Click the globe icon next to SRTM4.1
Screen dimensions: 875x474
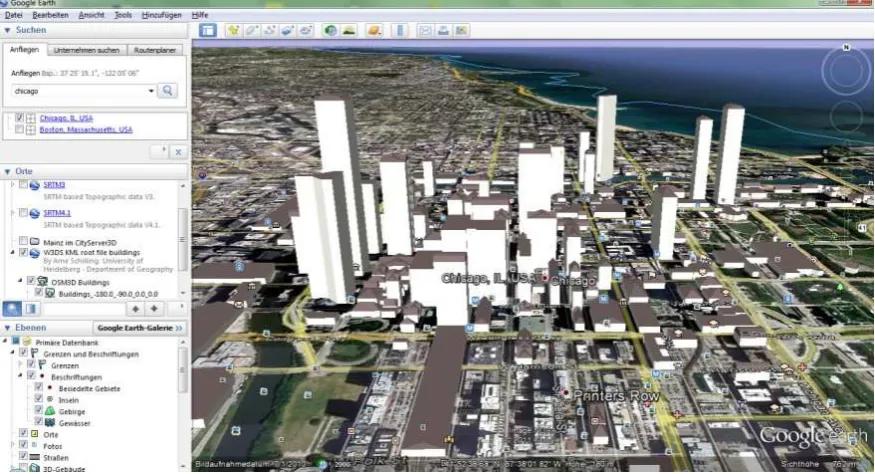pos(35,213)
